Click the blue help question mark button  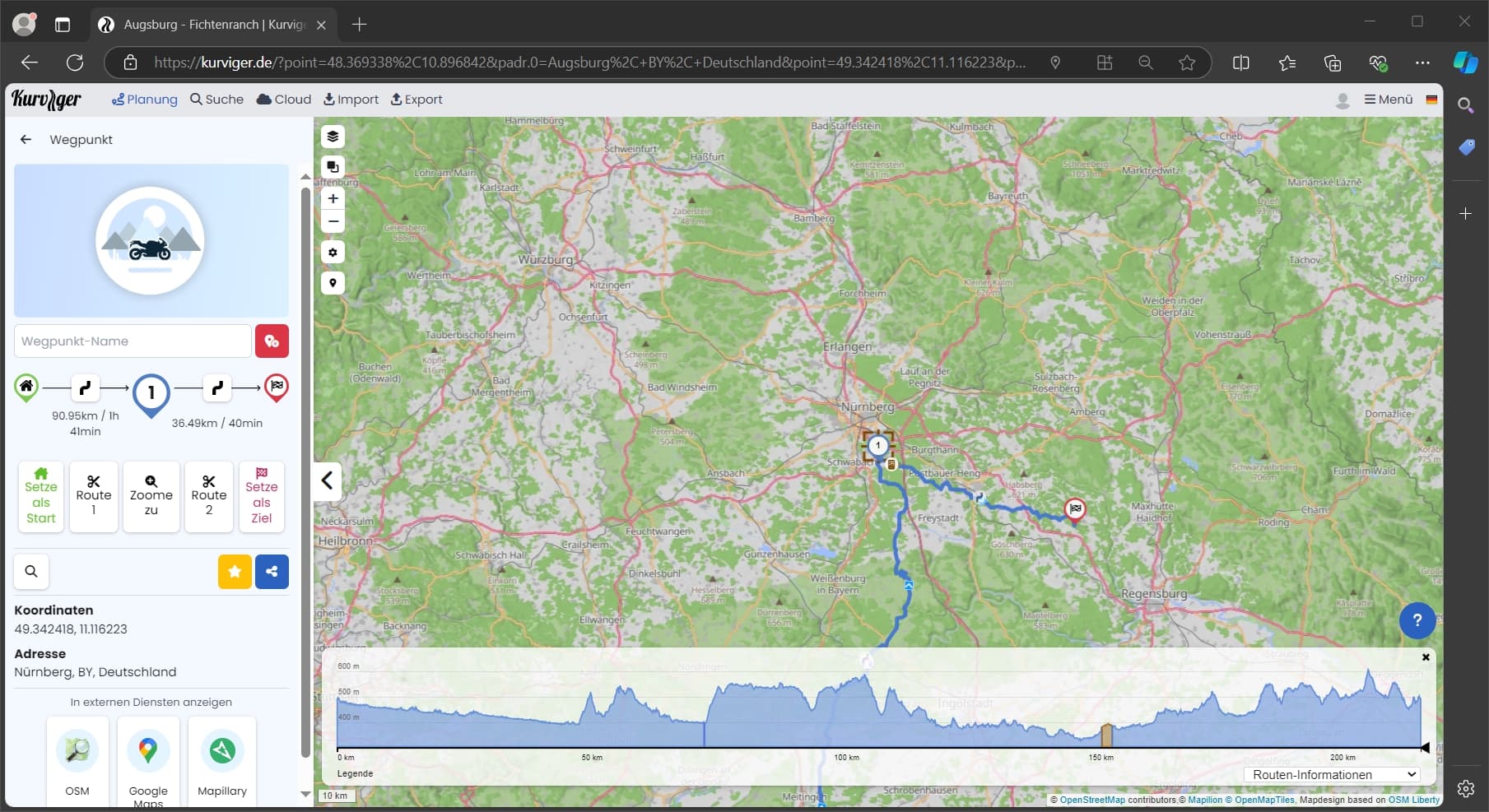tap(1417, 620)
